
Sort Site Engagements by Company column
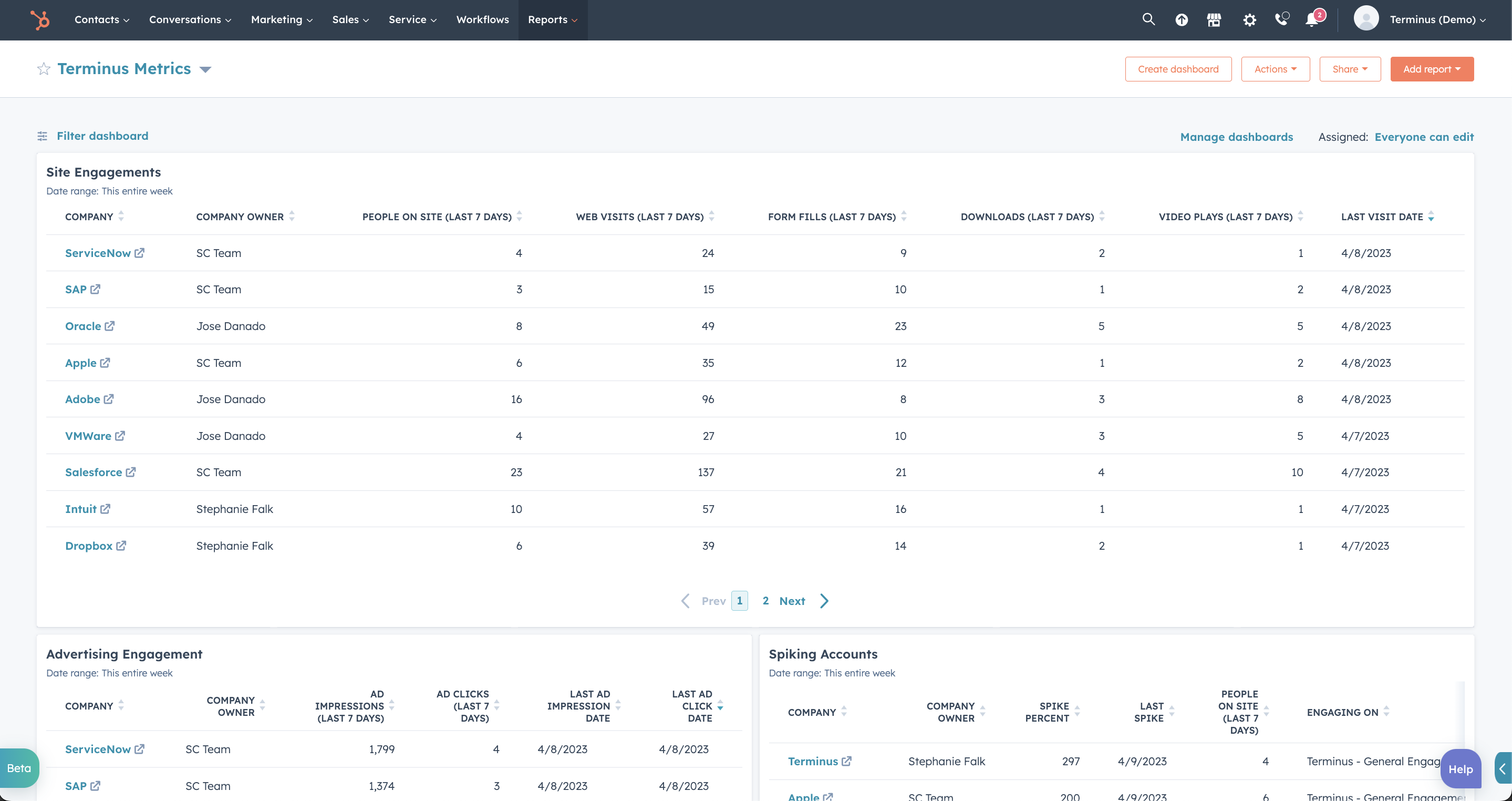click(121, 216)
